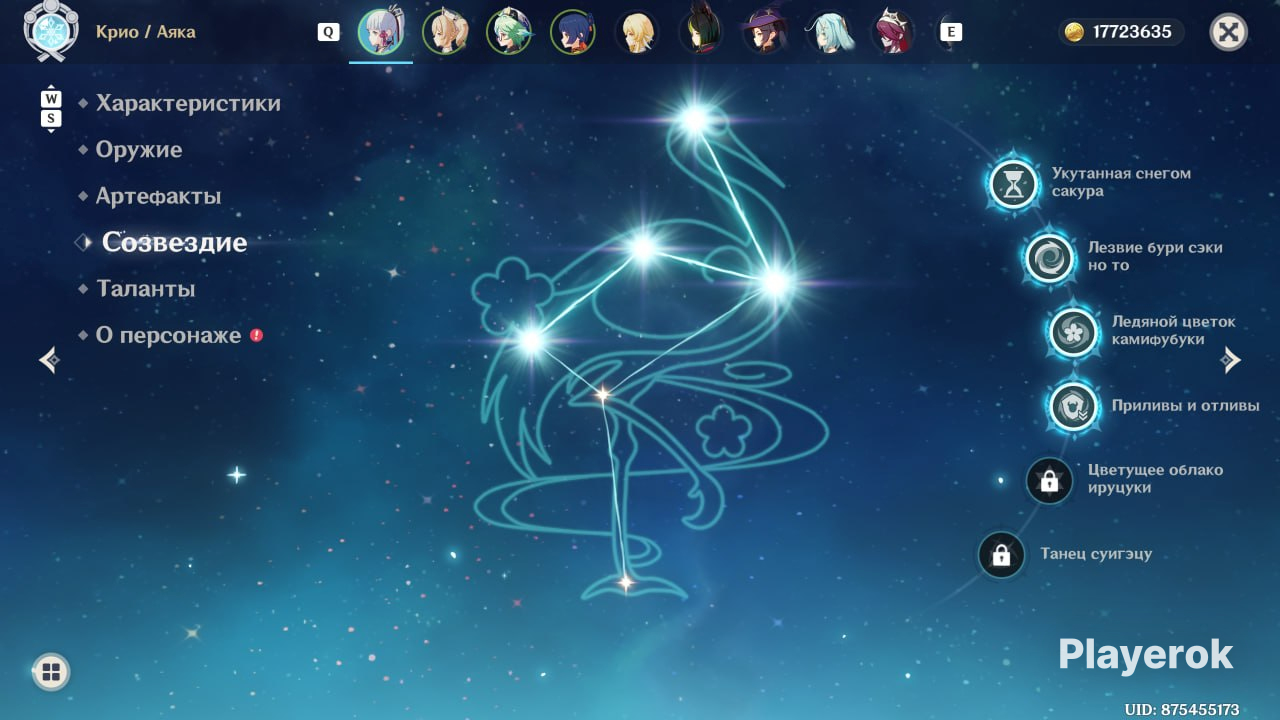1280x720 pixels.
Task: Close the character screen
Action: (1229, 32)
